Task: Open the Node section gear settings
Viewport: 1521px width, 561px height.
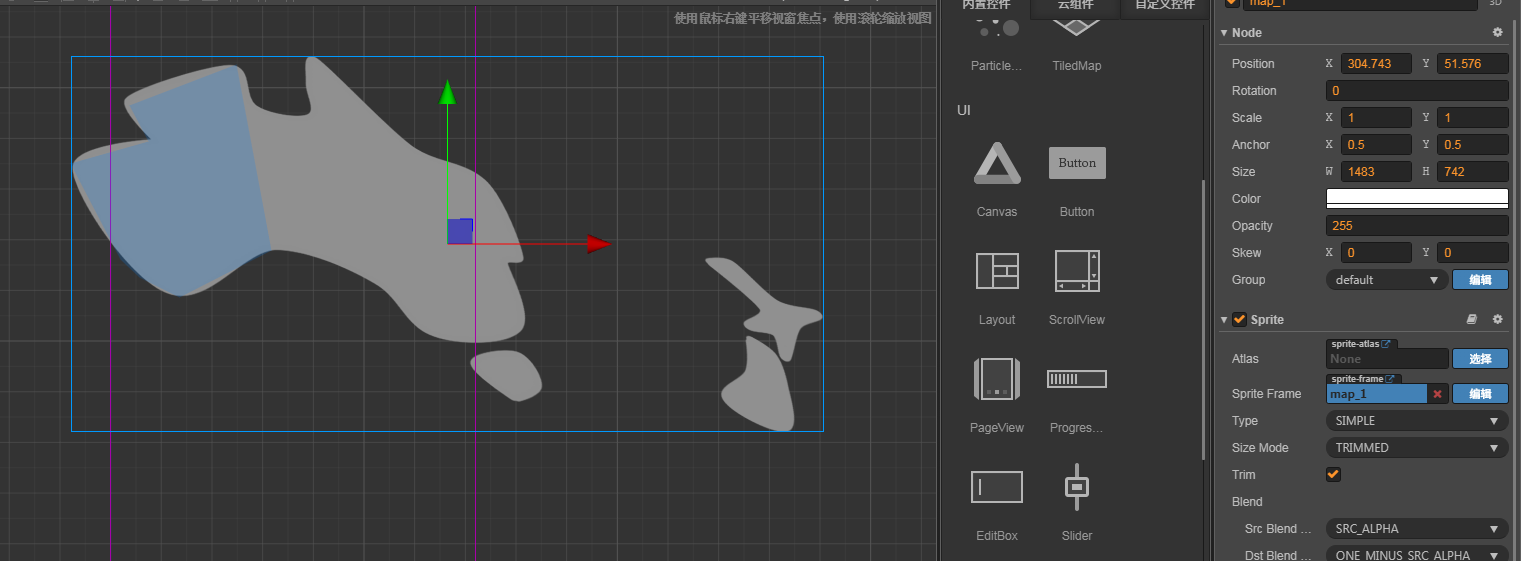Action: click(x=1497, y=32)
